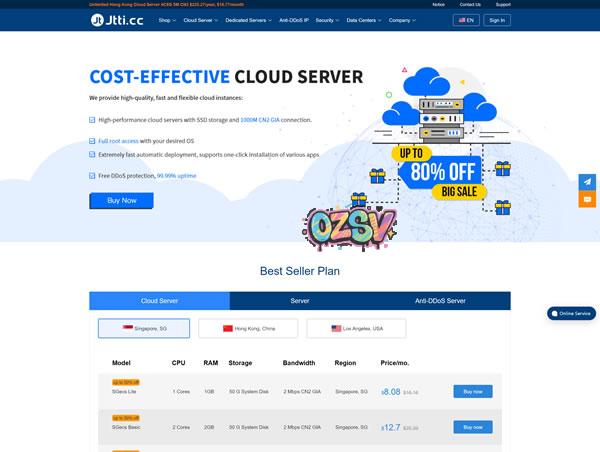Click the Hong Kong flag icon
Viewport: 600px width, 452px height.
228,328
